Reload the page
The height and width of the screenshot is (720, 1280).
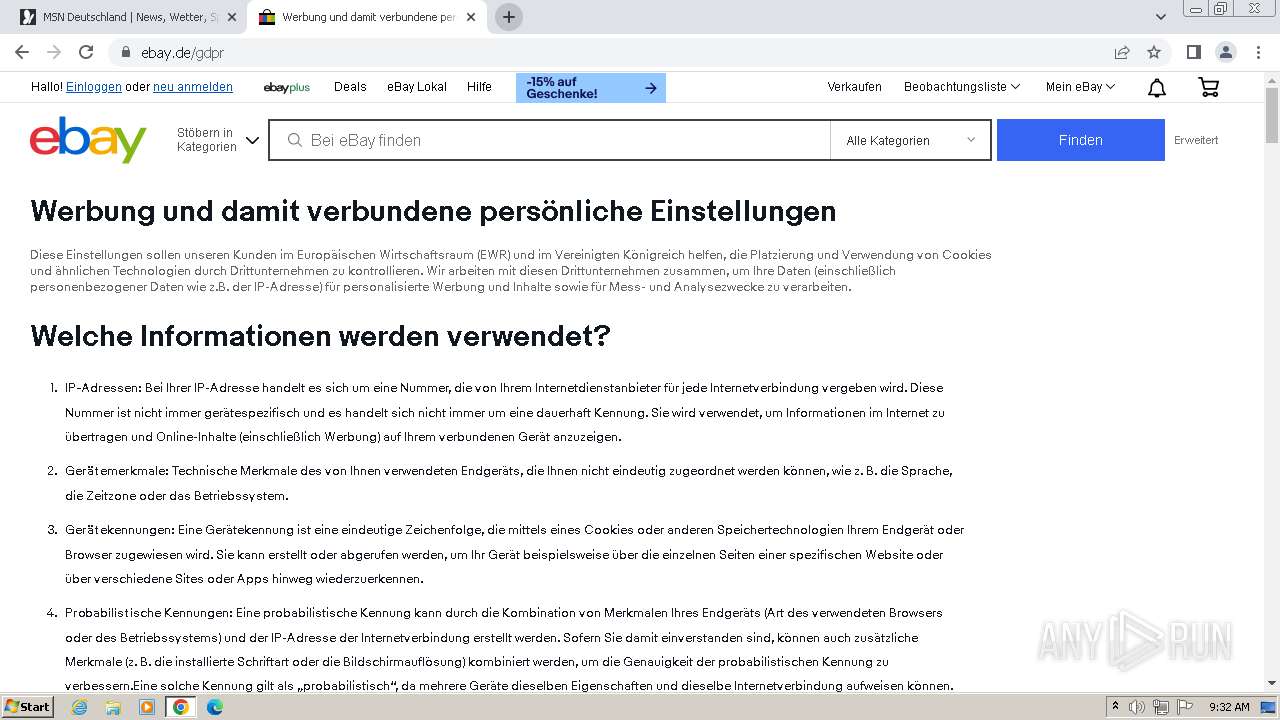click(86, 52)
